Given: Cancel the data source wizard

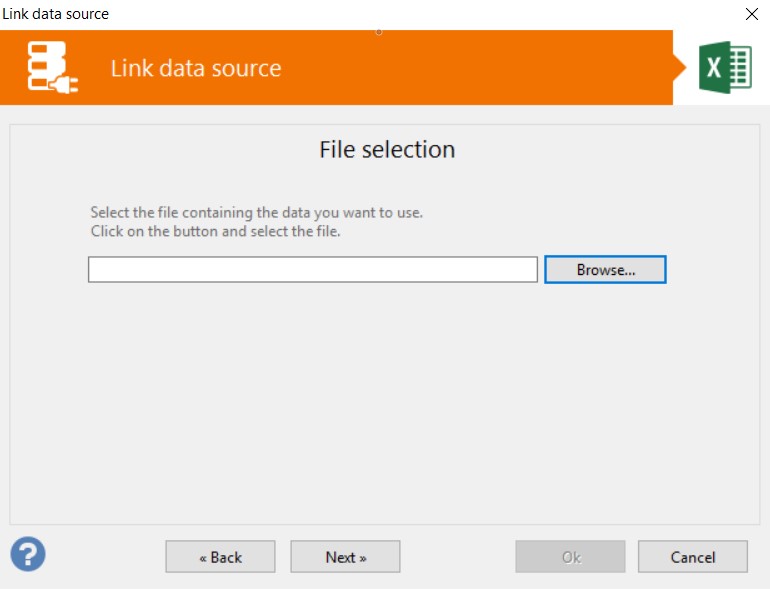Looking at the screenshot, I should tap(693, 557).
